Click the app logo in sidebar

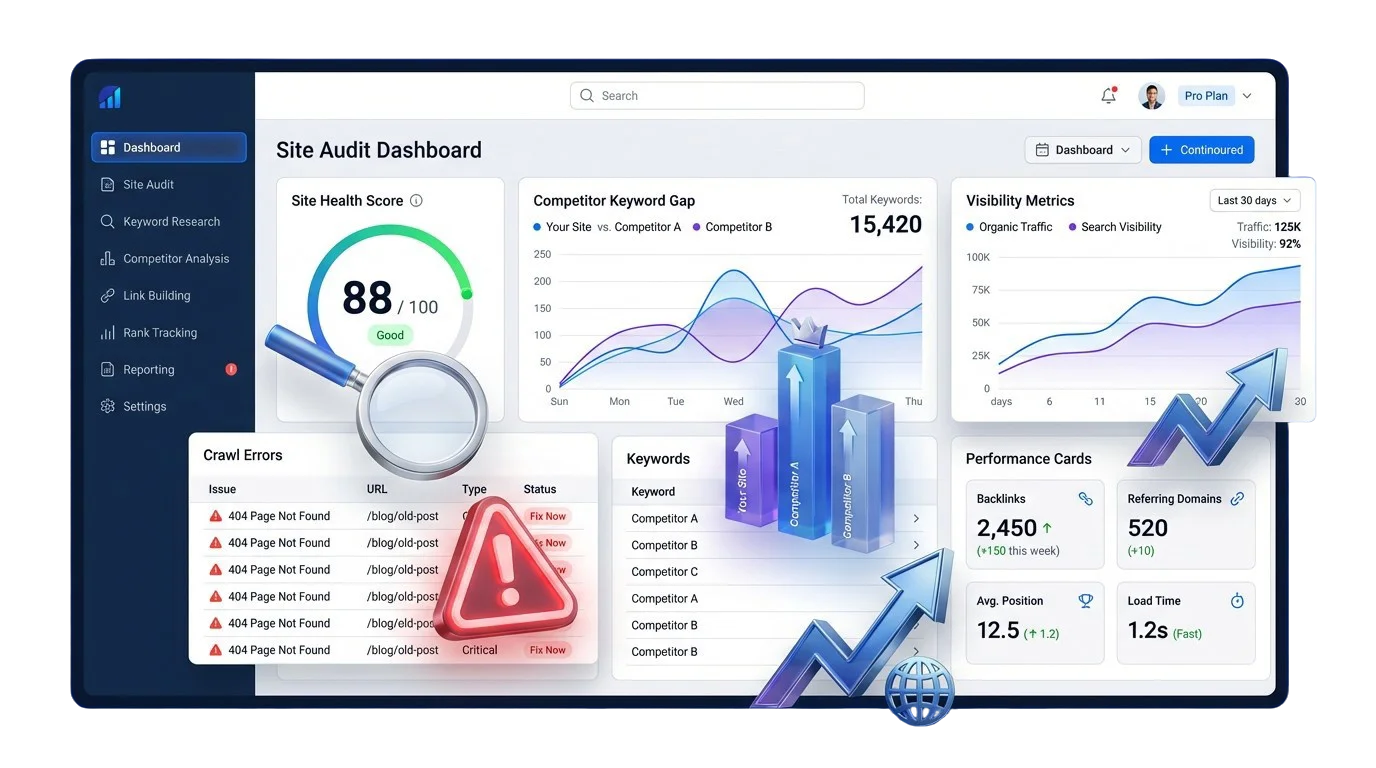coord(110,97)
